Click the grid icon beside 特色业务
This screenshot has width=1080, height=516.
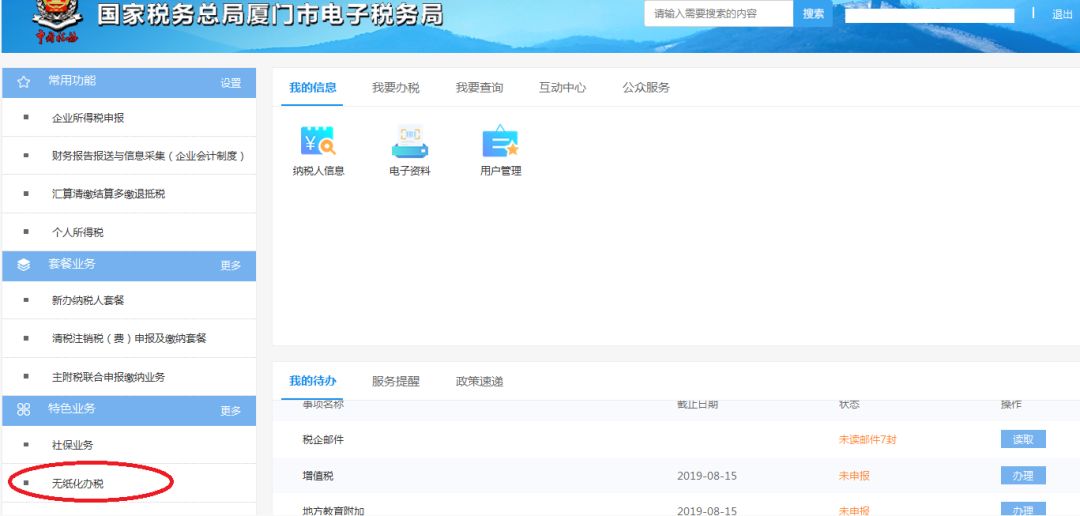pos(24,410)
